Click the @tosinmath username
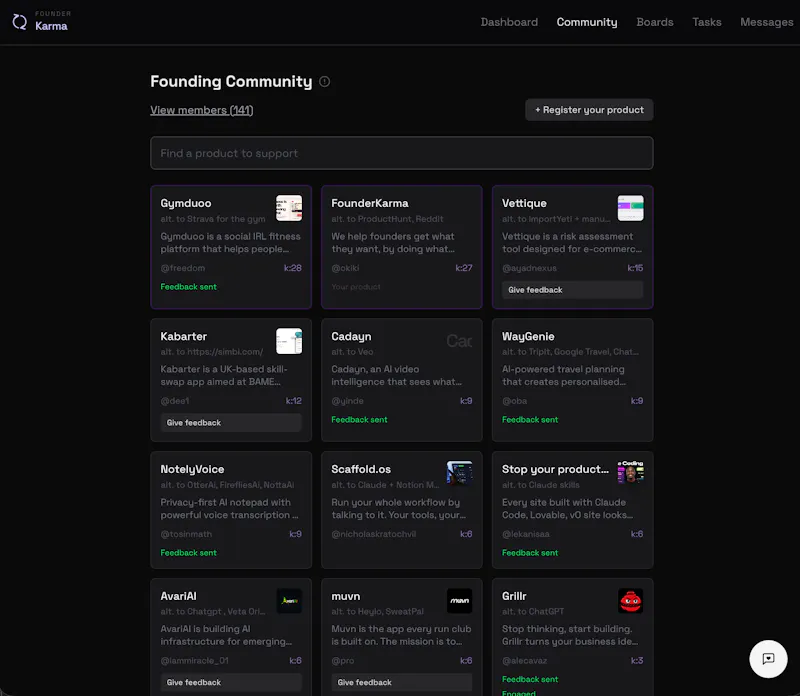Image resolution: width=800 pixels, height=696 pixels. click(186, 534)
